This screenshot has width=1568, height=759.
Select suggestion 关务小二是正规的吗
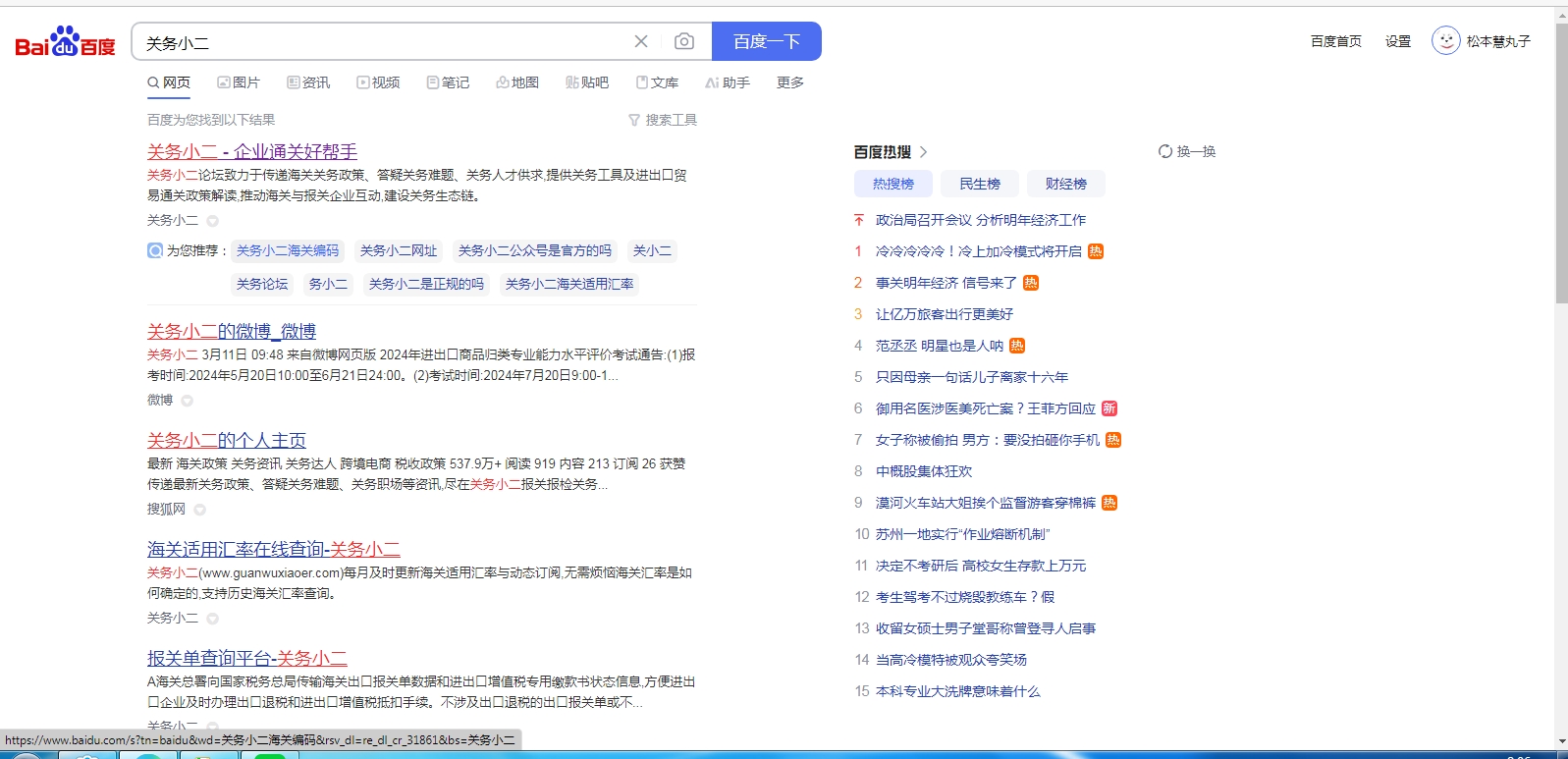pyautogui.click(x=426, y=284)
